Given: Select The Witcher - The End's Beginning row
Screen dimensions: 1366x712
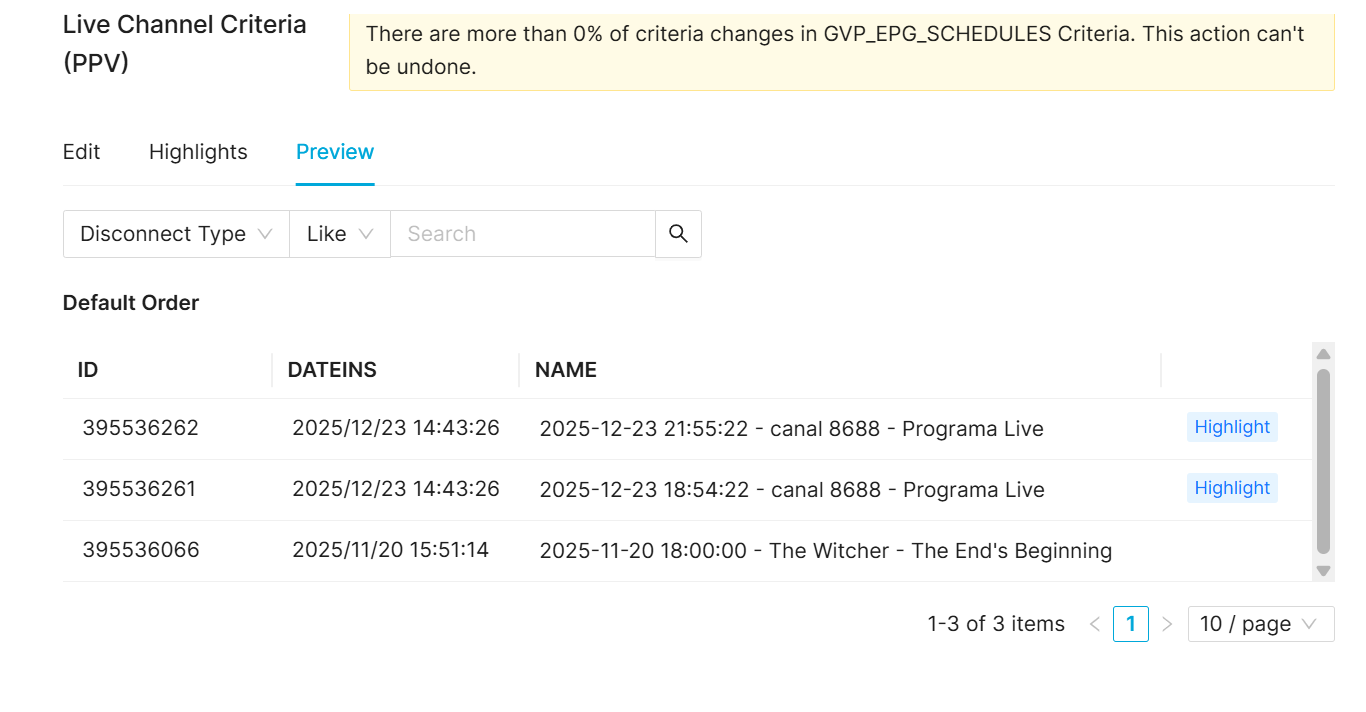Looking at the screenshot, I should click(x=825, y=551).
